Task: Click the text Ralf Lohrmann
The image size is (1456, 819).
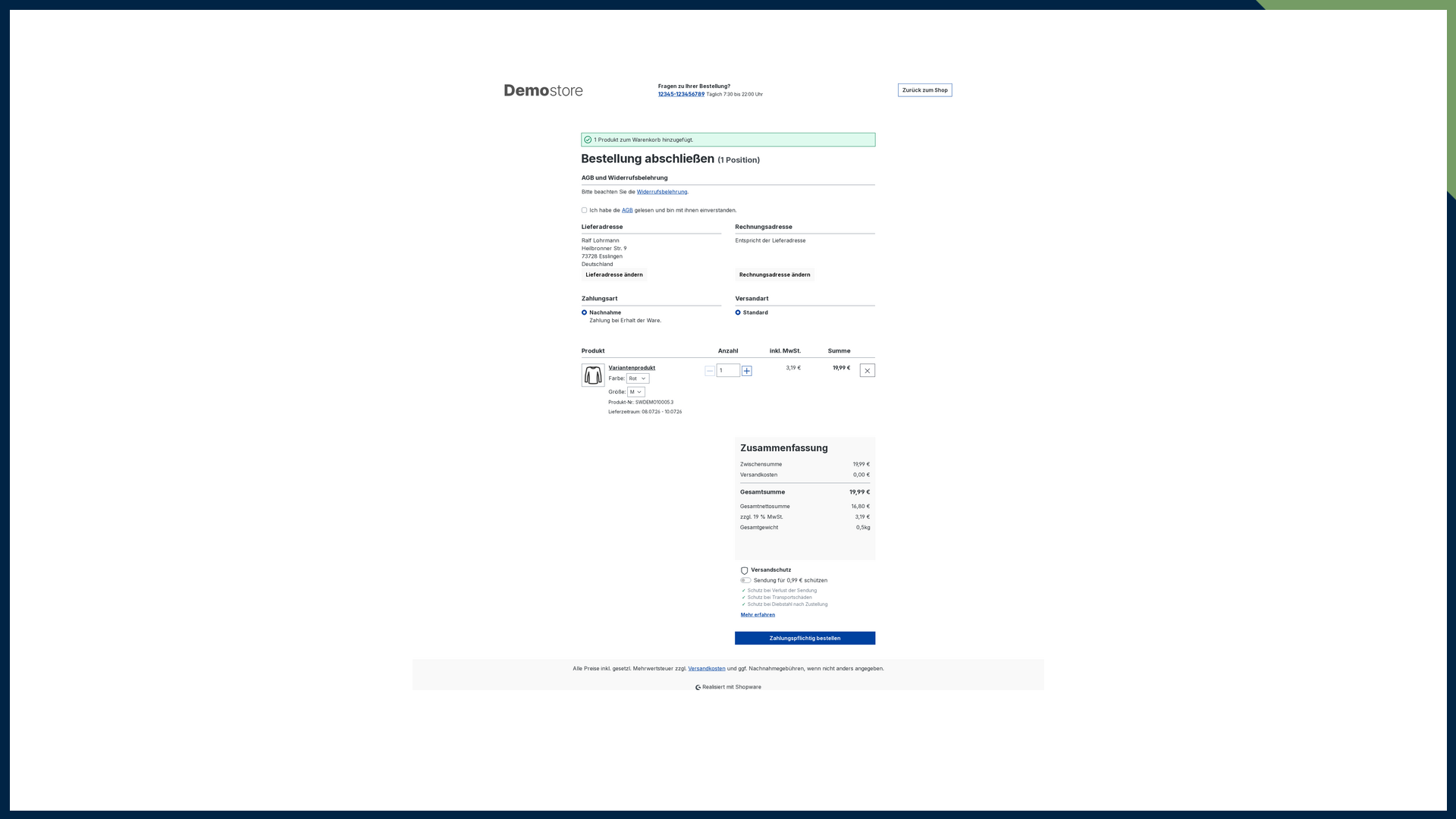Action: 601,240
